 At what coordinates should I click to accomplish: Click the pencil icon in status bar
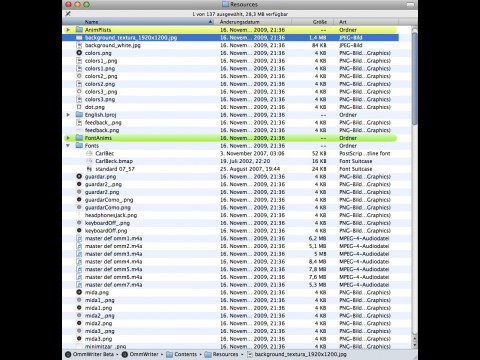point(68,14)
